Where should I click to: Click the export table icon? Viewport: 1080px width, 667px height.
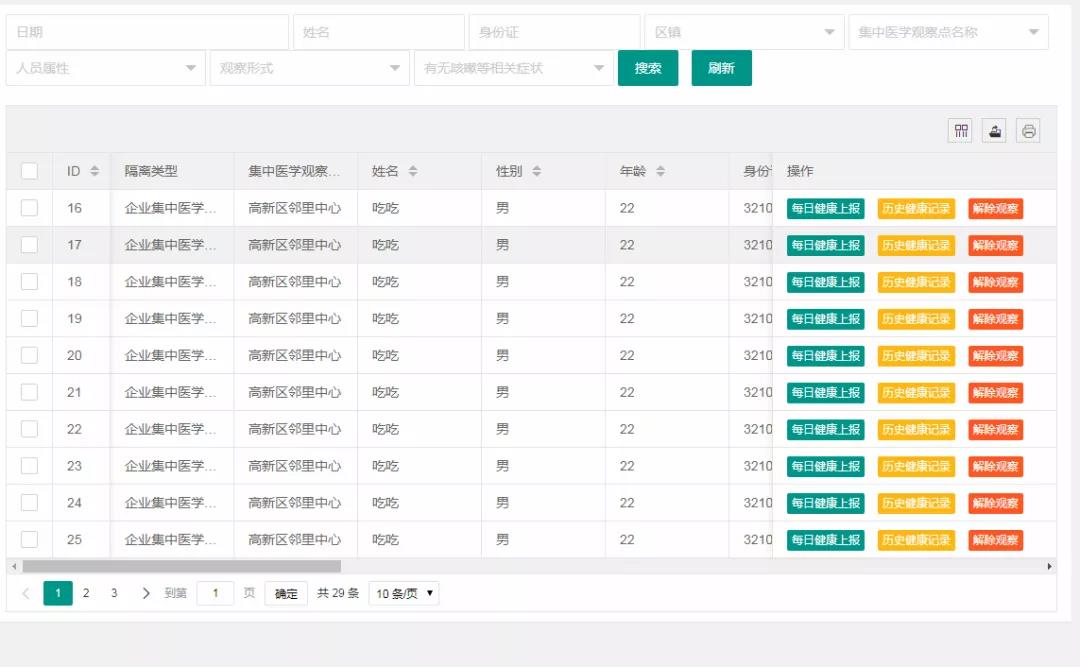click(x=994, y=131)
